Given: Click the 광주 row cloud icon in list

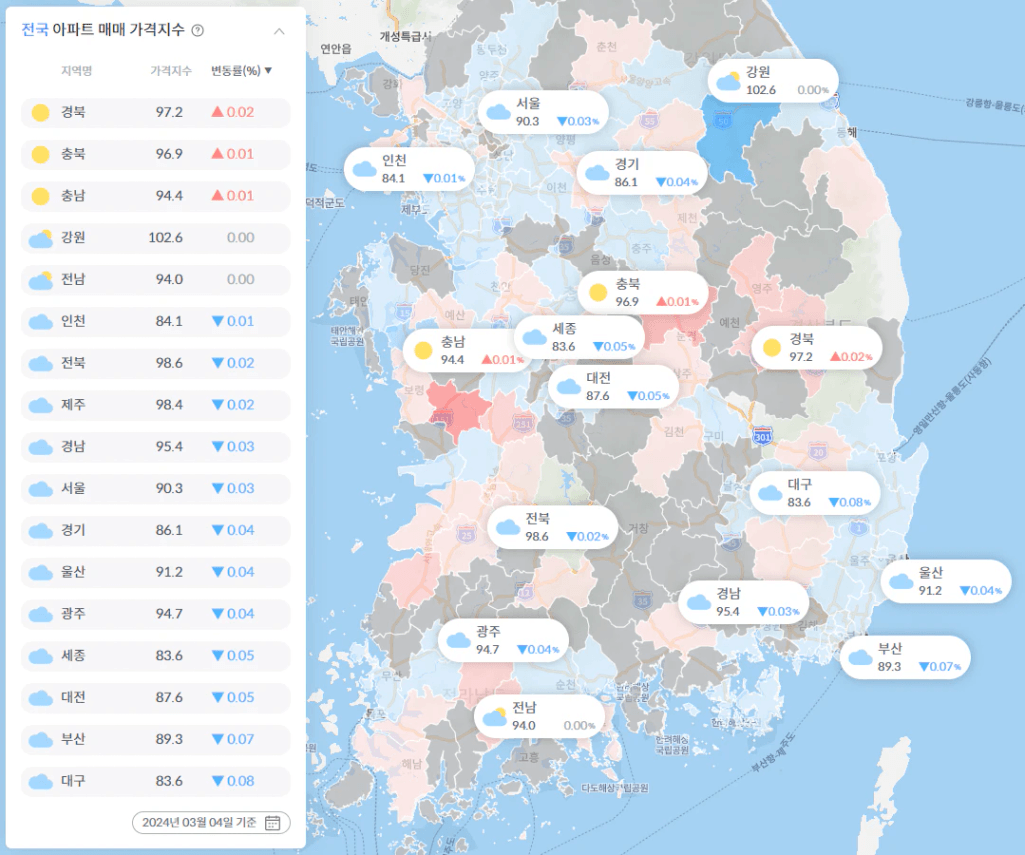Looking at the screenshot, I should click(x=41, y=614).
